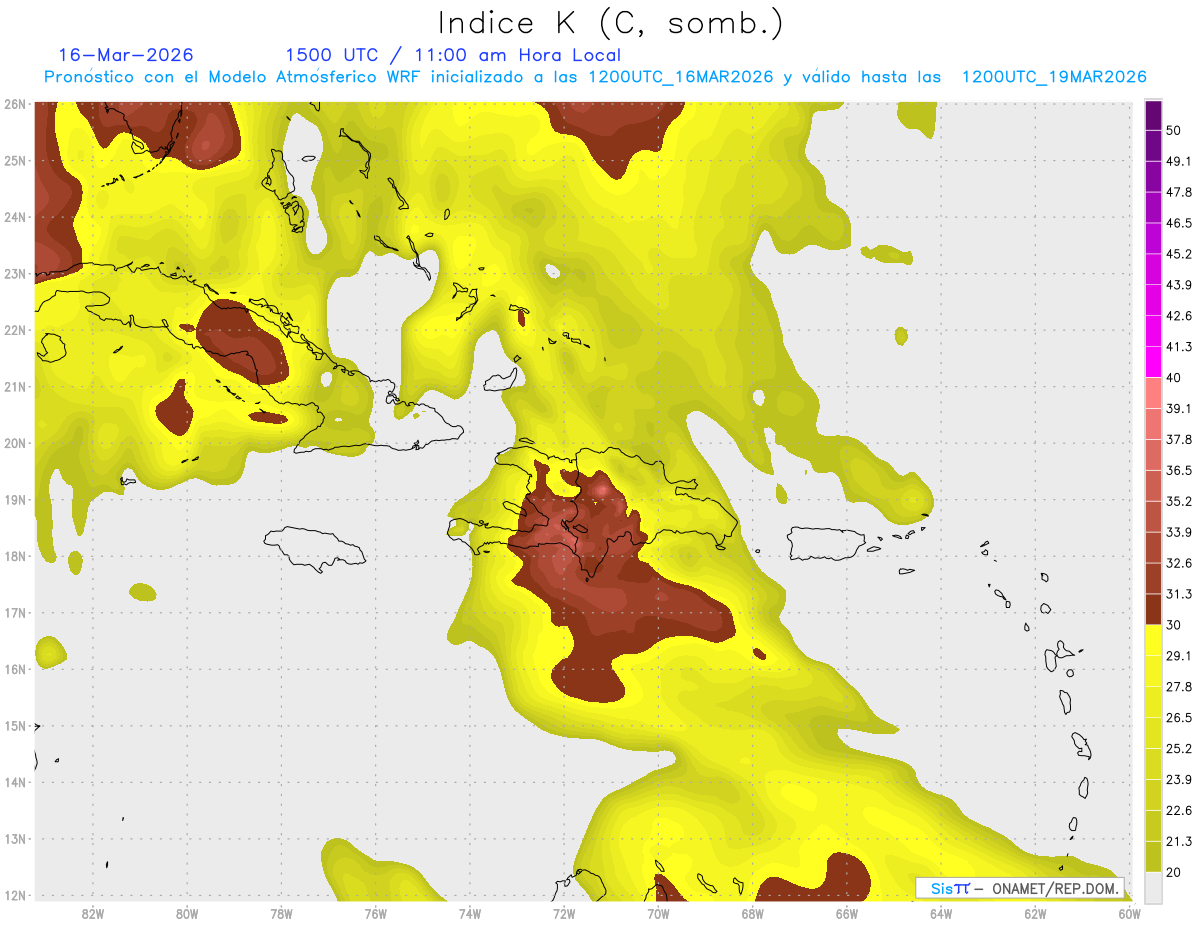The width and height of the screenshot is (1200, 927).
Task: Click the colorbar value '25.2'
Action: coord(1179,749)
